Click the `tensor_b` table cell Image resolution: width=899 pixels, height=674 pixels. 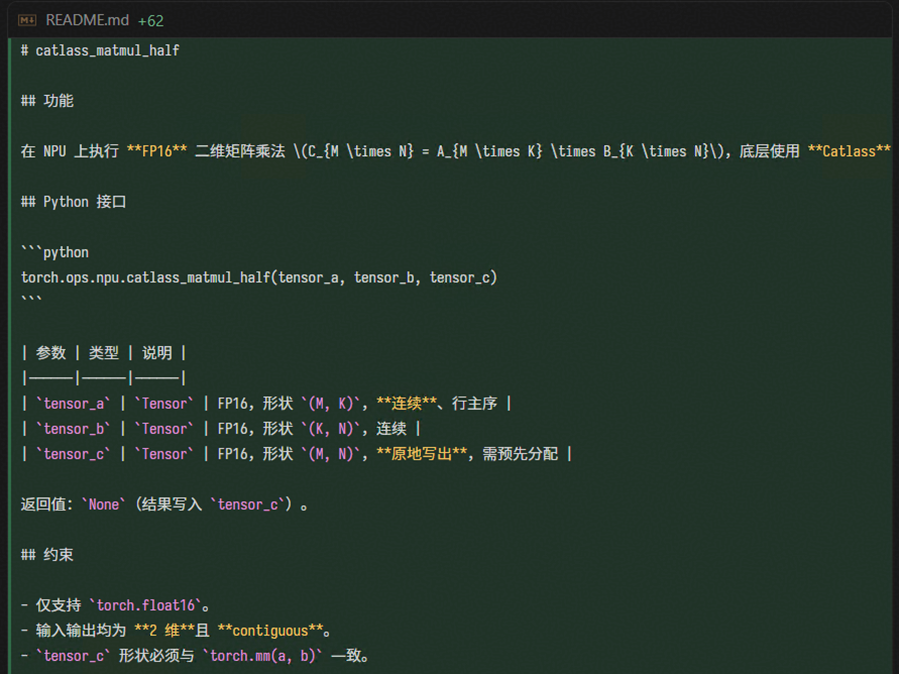coord(73,429)
